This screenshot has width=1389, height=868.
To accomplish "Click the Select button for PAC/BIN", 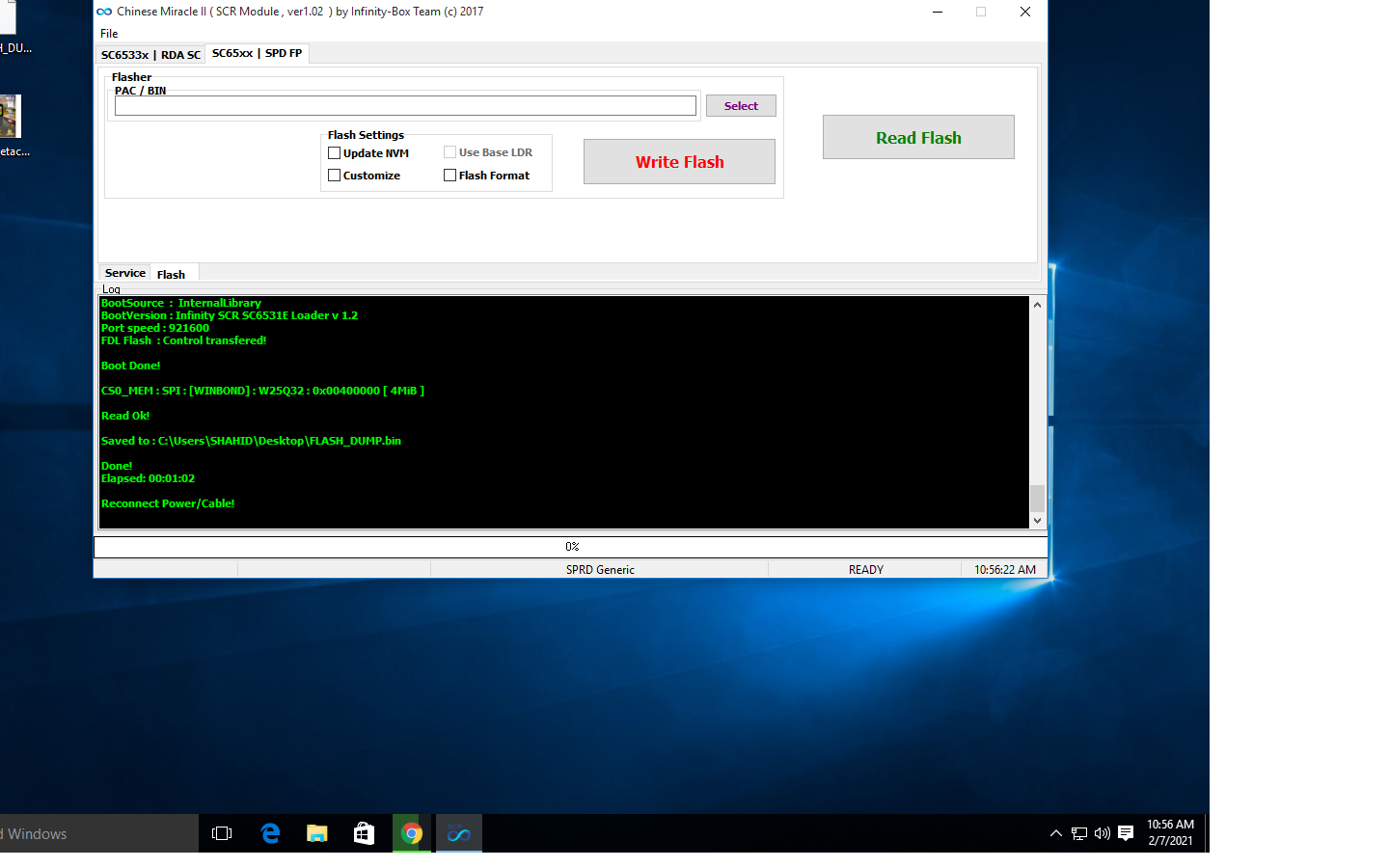I will [x=741, y=106].
